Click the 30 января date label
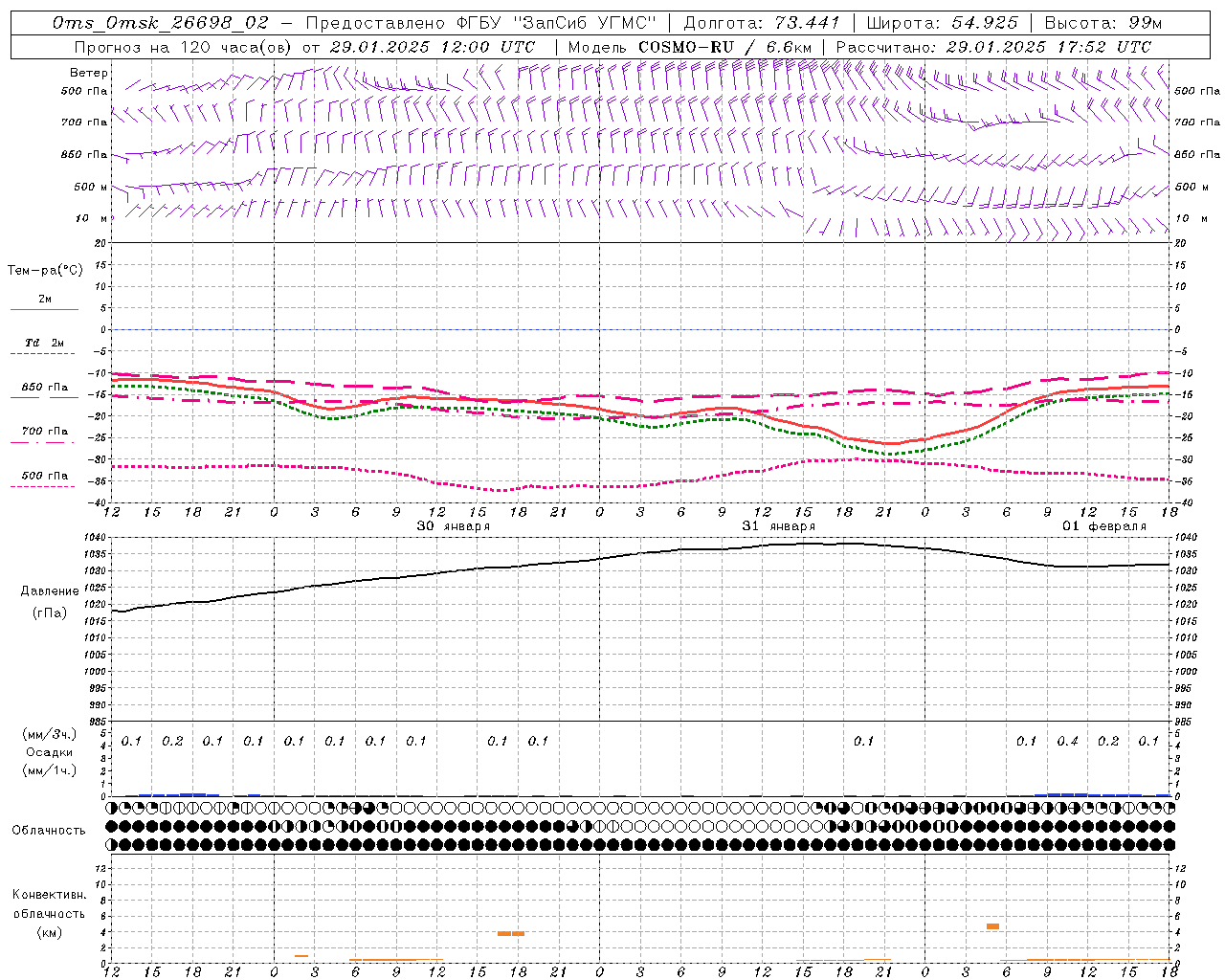 [454, 526]
